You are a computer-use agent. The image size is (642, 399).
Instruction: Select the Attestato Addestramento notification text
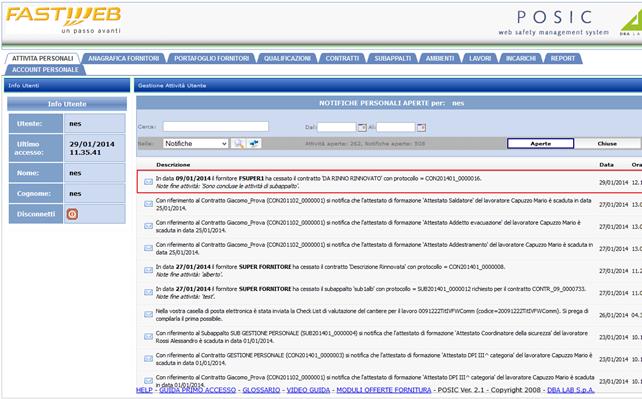click(x=374, y=248)
